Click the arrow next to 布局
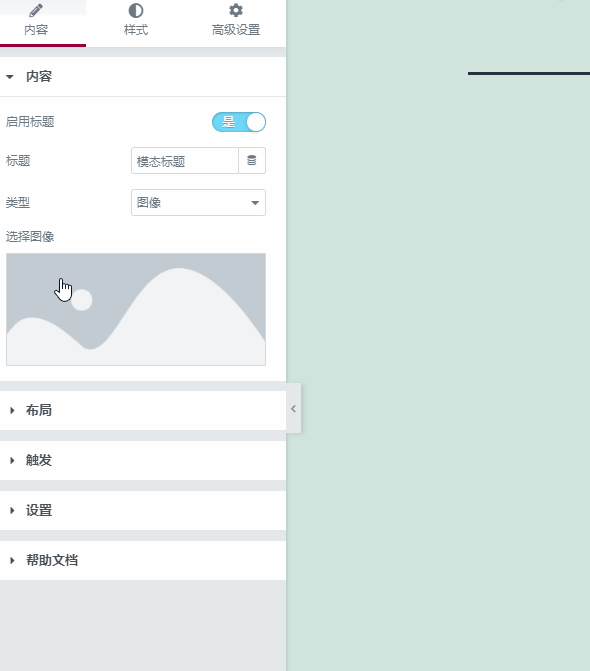Viewport: 590px width, 671px height. pos(12,410)
